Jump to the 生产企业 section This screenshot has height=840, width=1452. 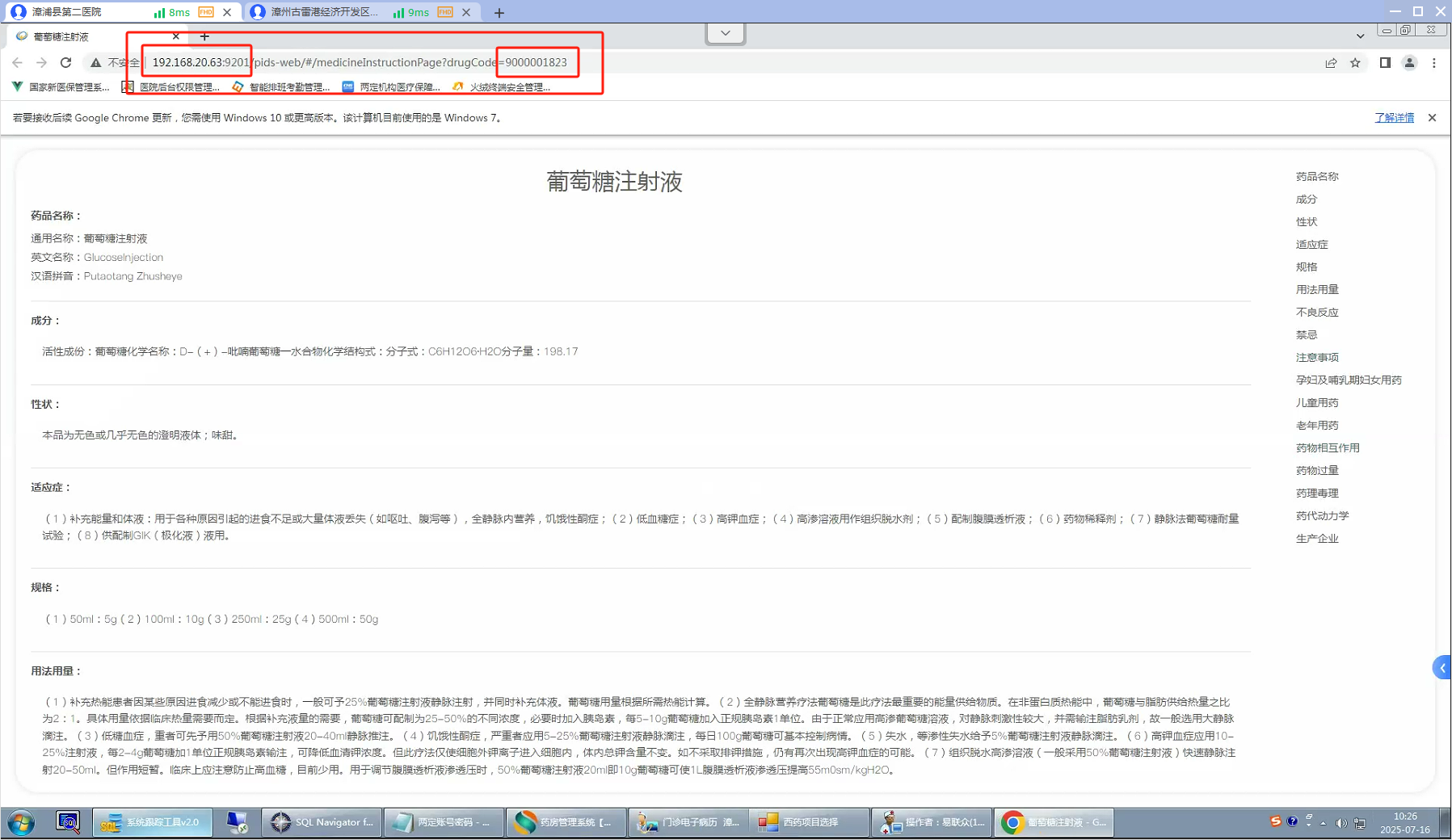1317,538
